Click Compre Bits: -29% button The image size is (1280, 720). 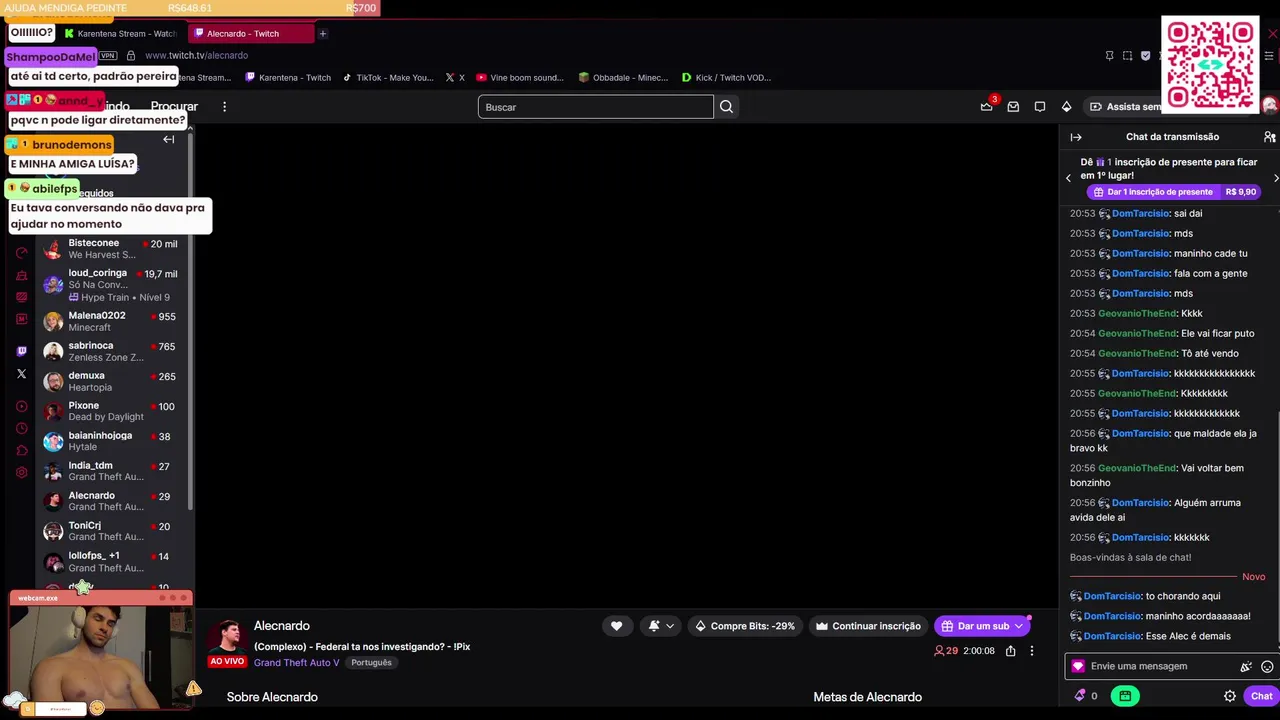(x=745, y=626)
